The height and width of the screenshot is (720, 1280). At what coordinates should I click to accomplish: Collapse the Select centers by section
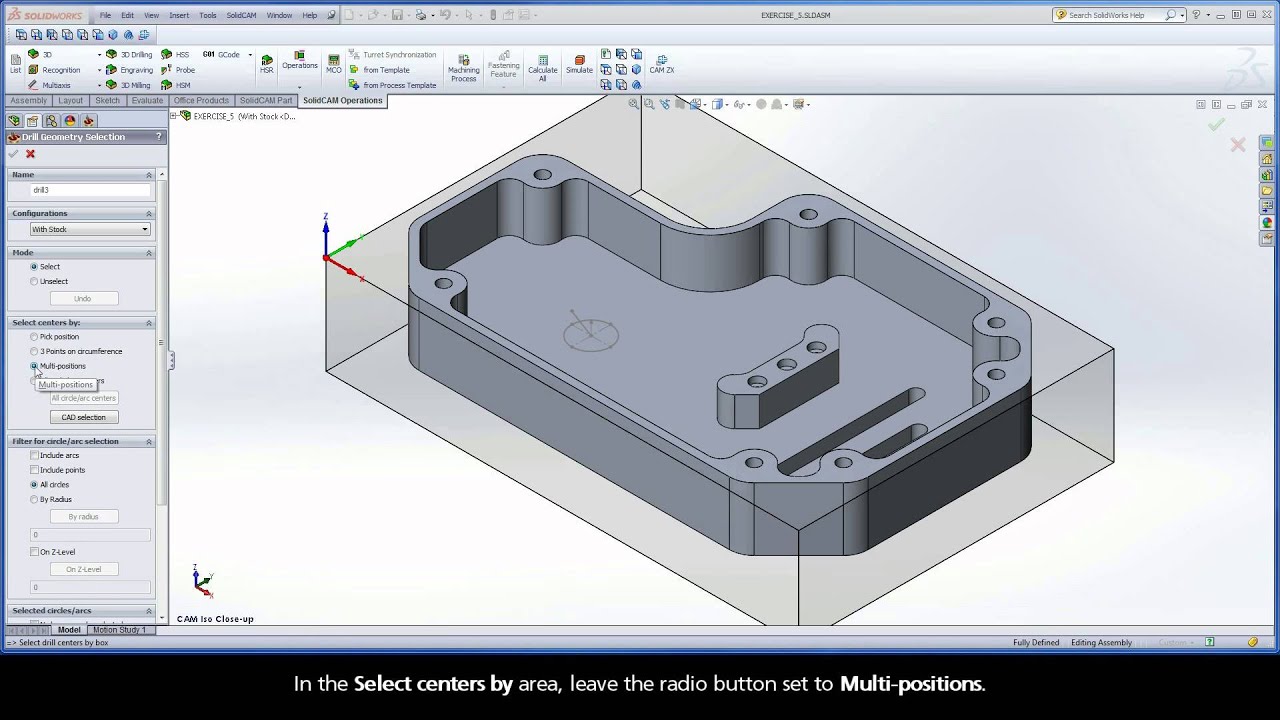point(149,323)
